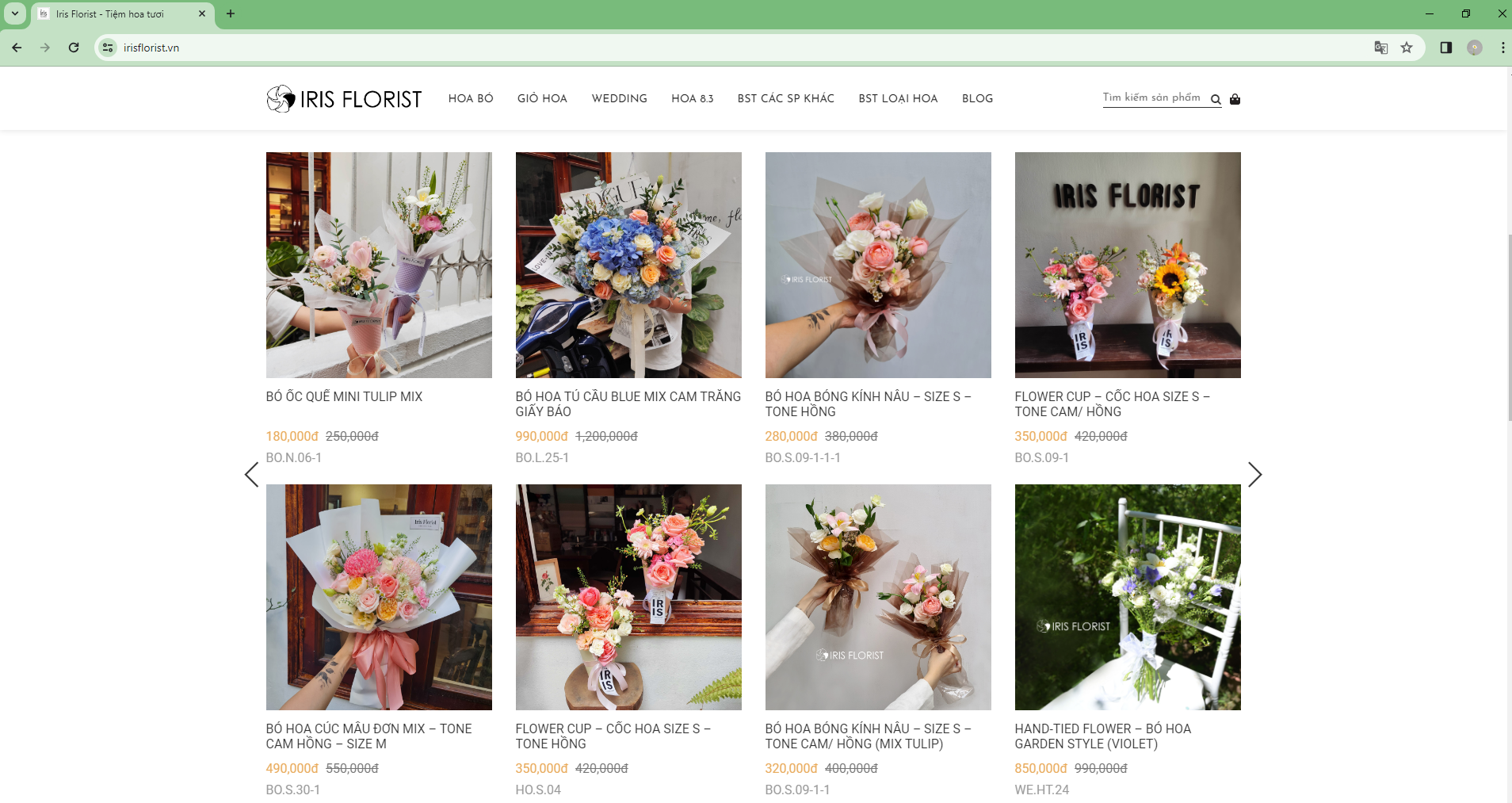Open the Chrome three-dot menu
Image resolution: width=1512 pixels, height=803 pixels.
pyautogui.click(x=1501, y=48)
